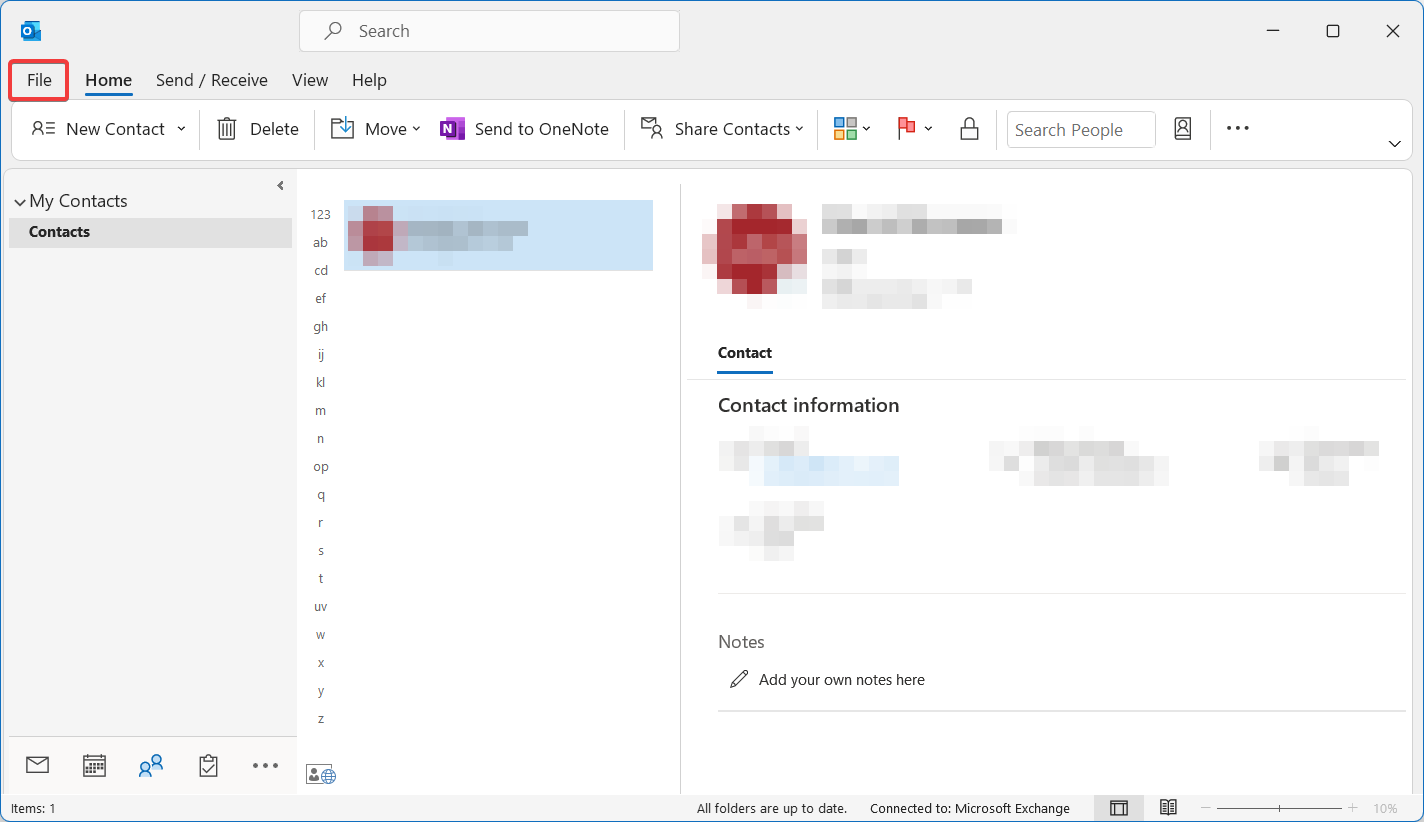
Task: Open the File menu
Action: click(39, 80)
